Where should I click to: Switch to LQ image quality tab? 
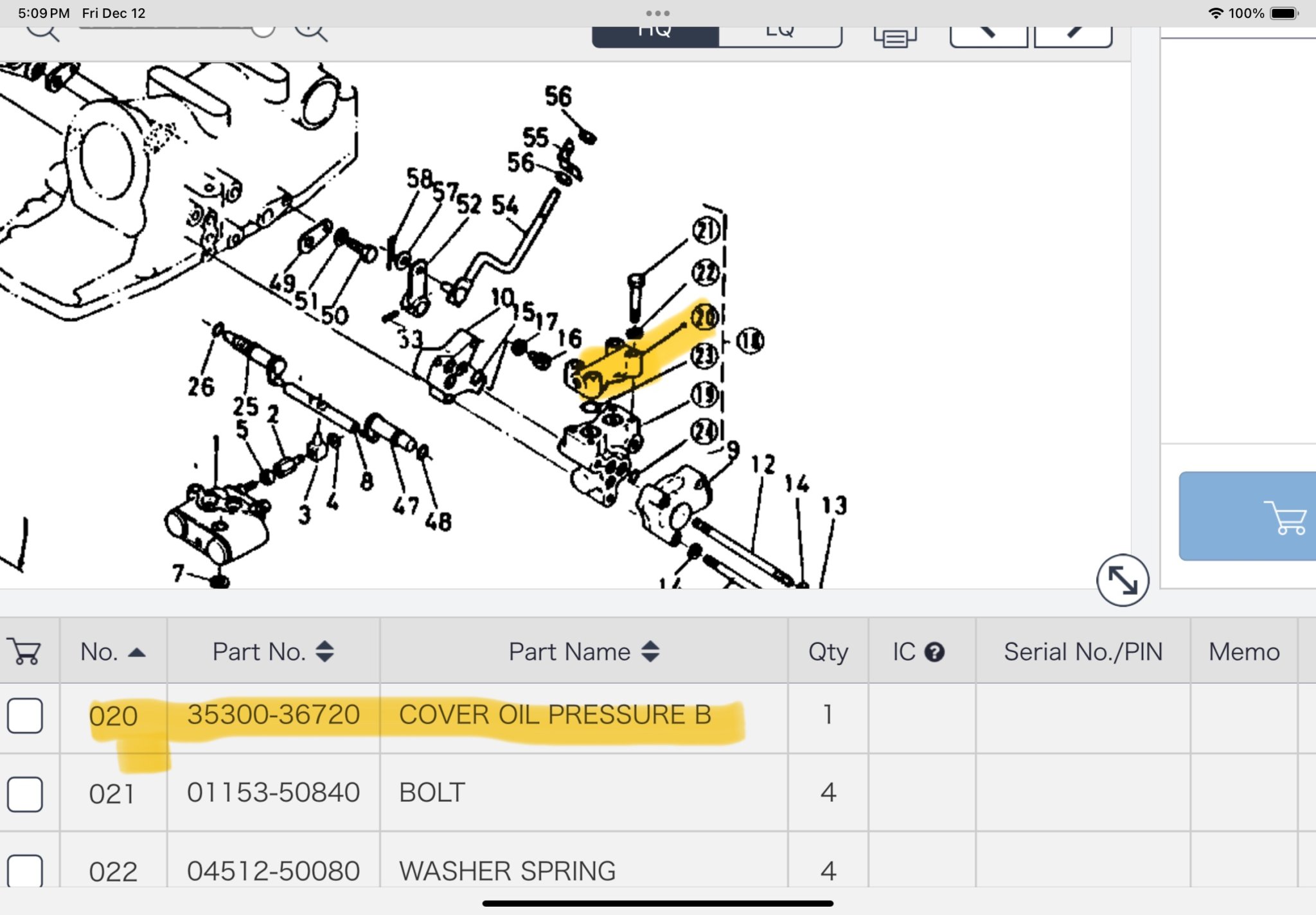(x=779, y=35)
